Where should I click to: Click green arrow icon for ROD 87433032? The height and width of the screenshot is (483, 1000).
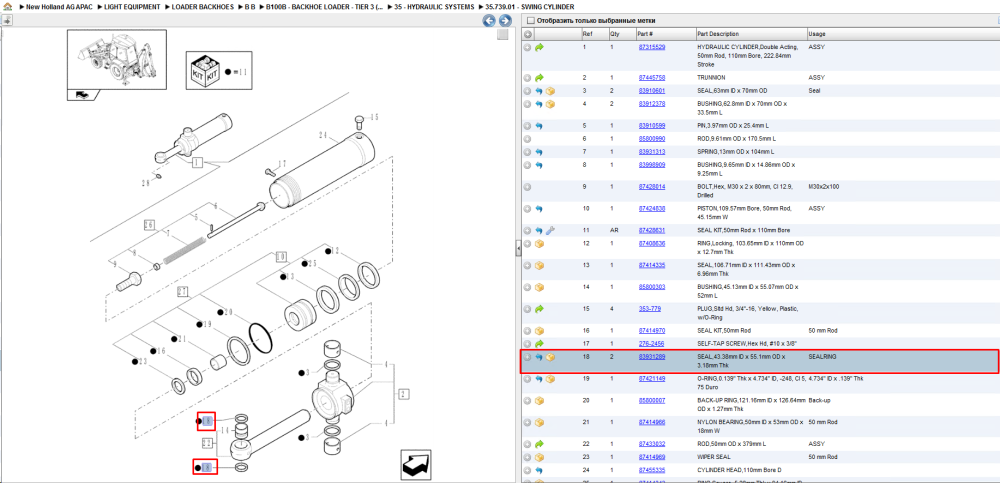click(540, 444)
